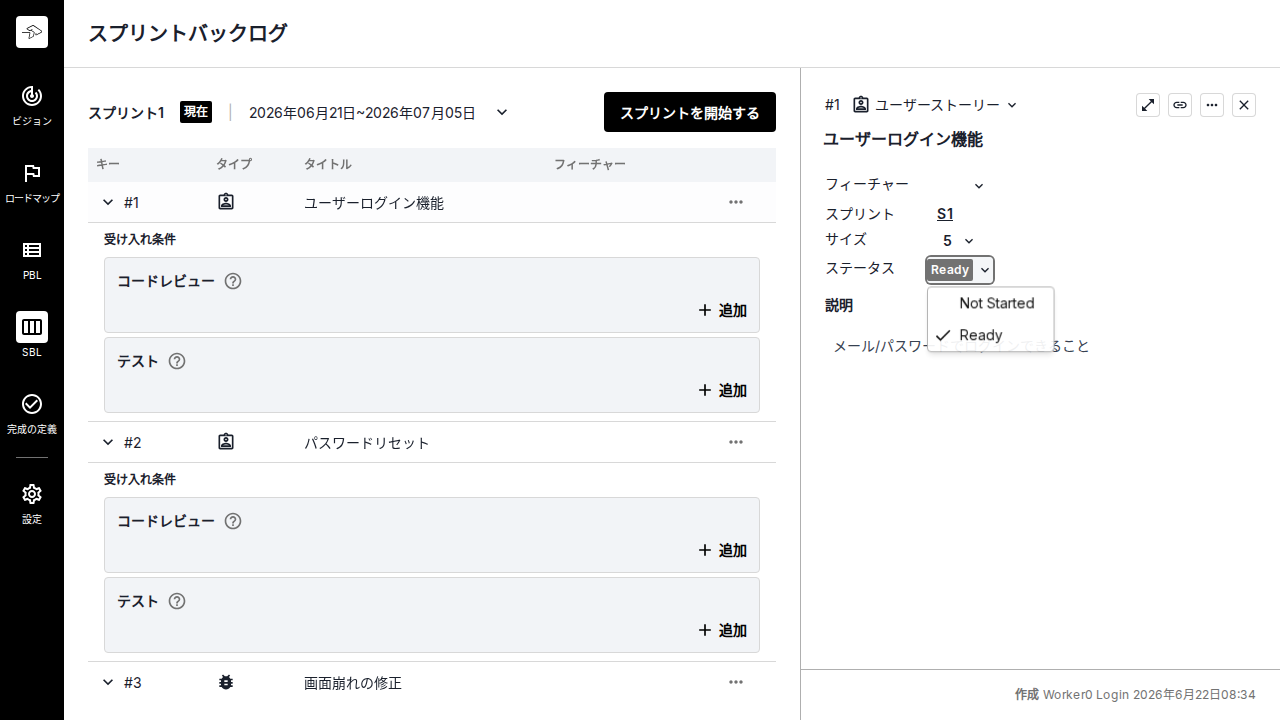
Task: Select Ready status option
Action: (x=990, y=335)
